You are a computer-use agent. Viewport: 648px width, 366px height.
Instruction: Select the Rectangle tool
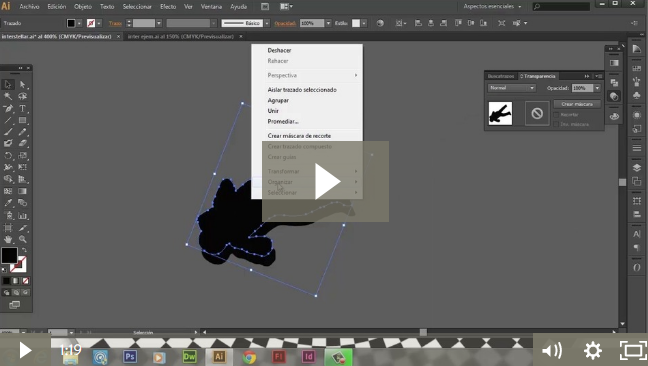pos(23,120)
